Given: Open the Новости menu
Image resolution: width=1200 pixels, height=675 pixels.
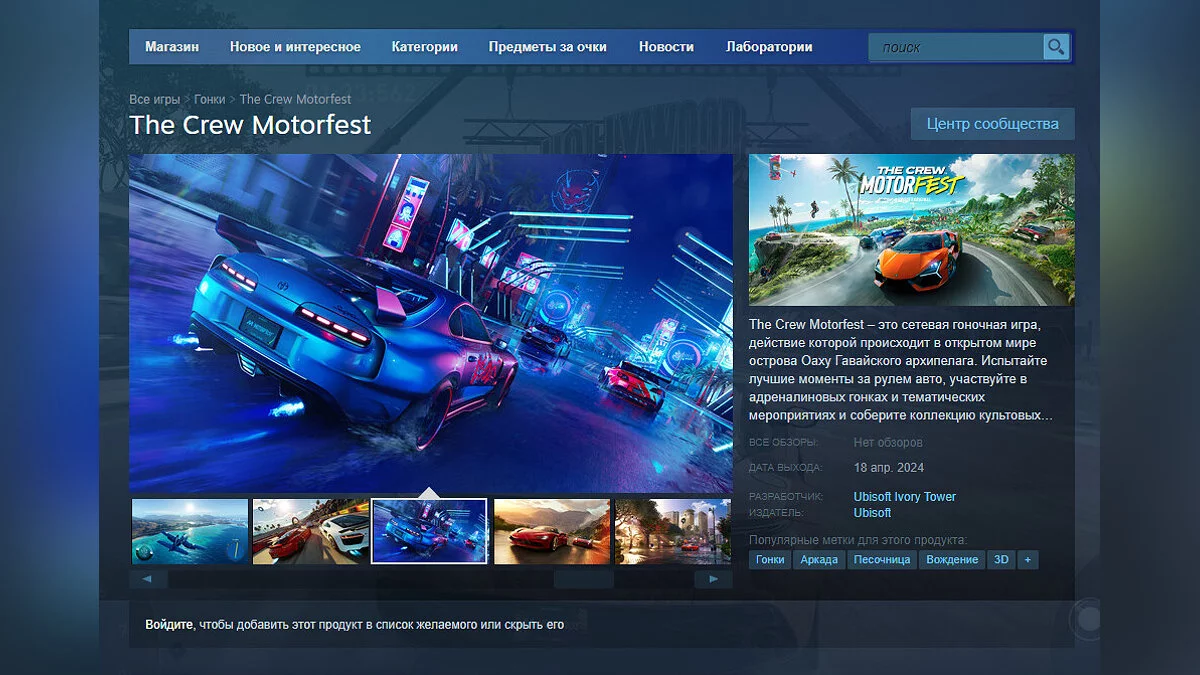Looking at the screenshot, I should (x=666, y=47).
